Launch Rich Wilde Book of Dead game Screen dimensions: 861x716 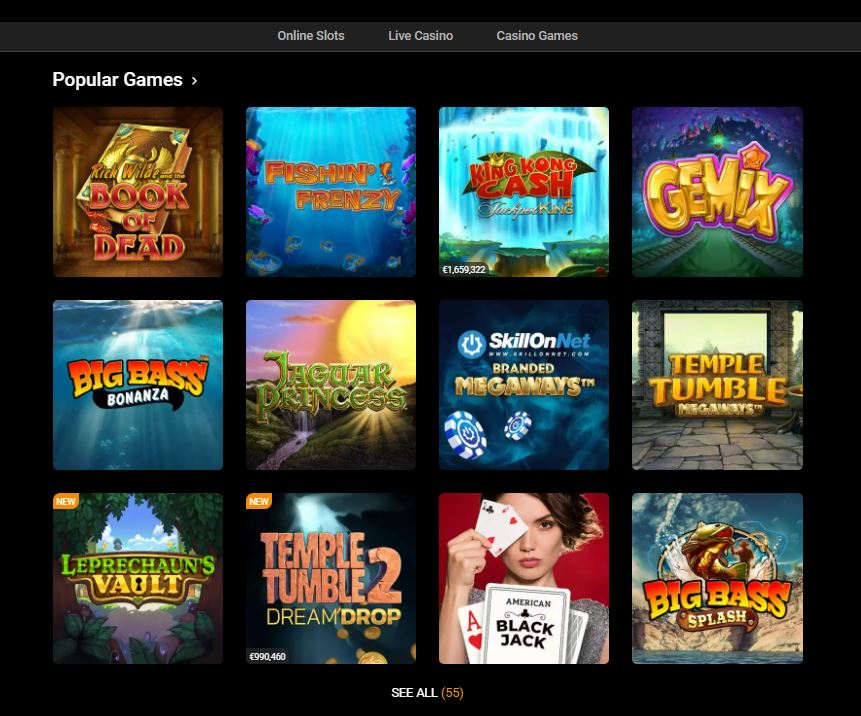tap(138, 192)
